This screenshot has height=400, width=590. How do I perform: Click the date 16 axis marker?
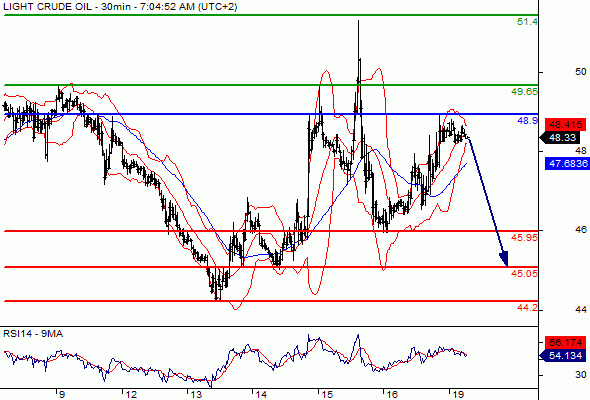(x=392, y=394)
